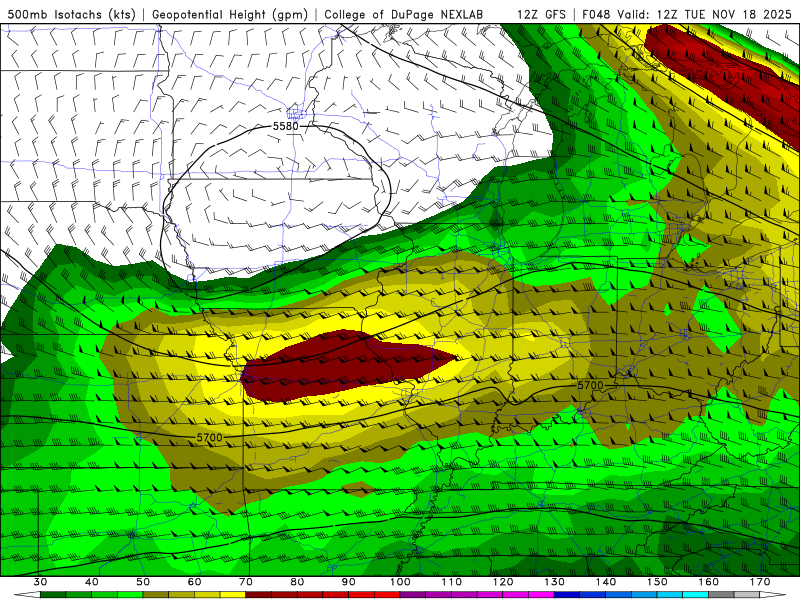
Task: Click the 60 value on the color scale
Action: point(194,582)
